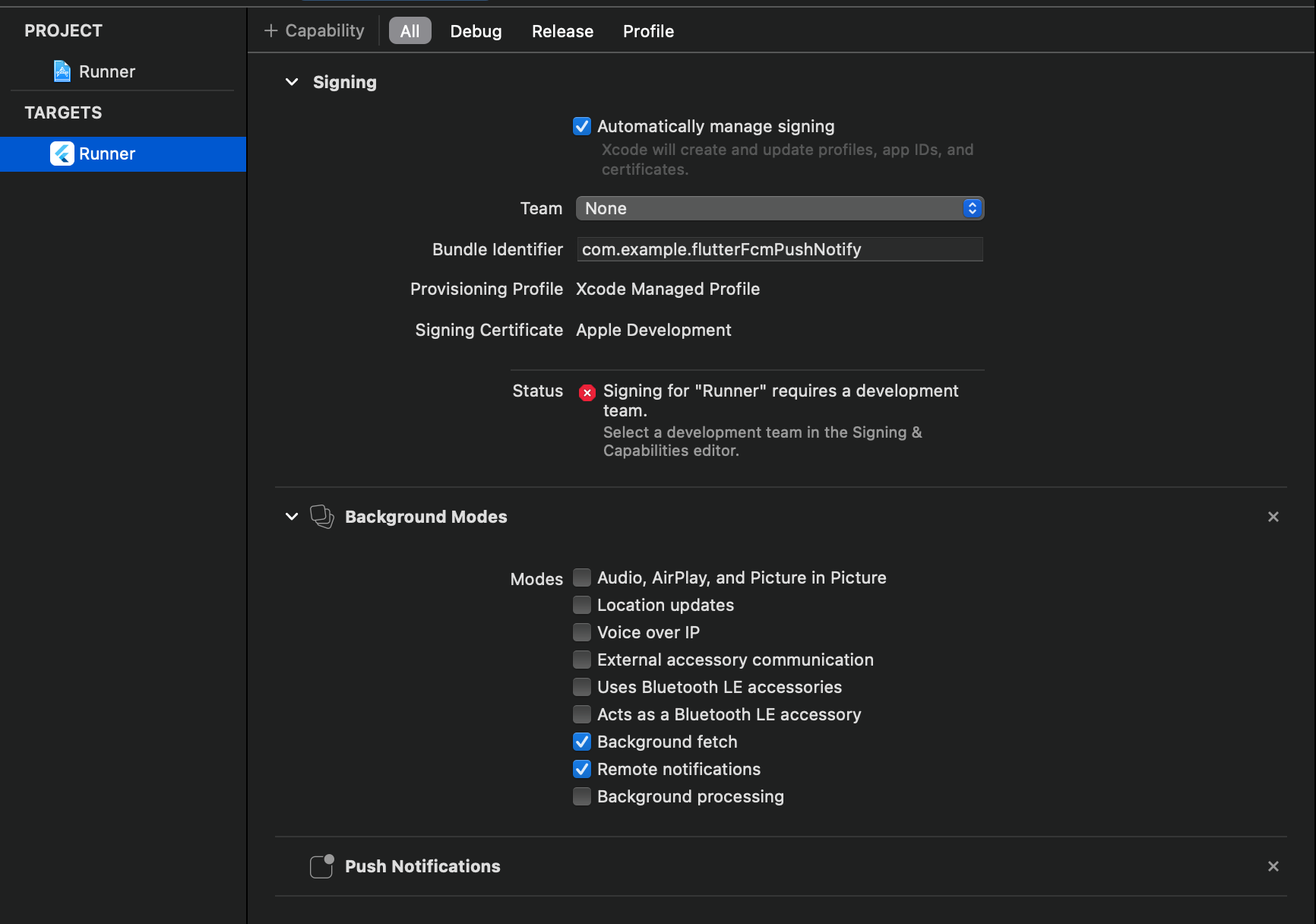Disable Background fetch mode
Viewport: 1316px width, 924px height.
click(582, 742)
